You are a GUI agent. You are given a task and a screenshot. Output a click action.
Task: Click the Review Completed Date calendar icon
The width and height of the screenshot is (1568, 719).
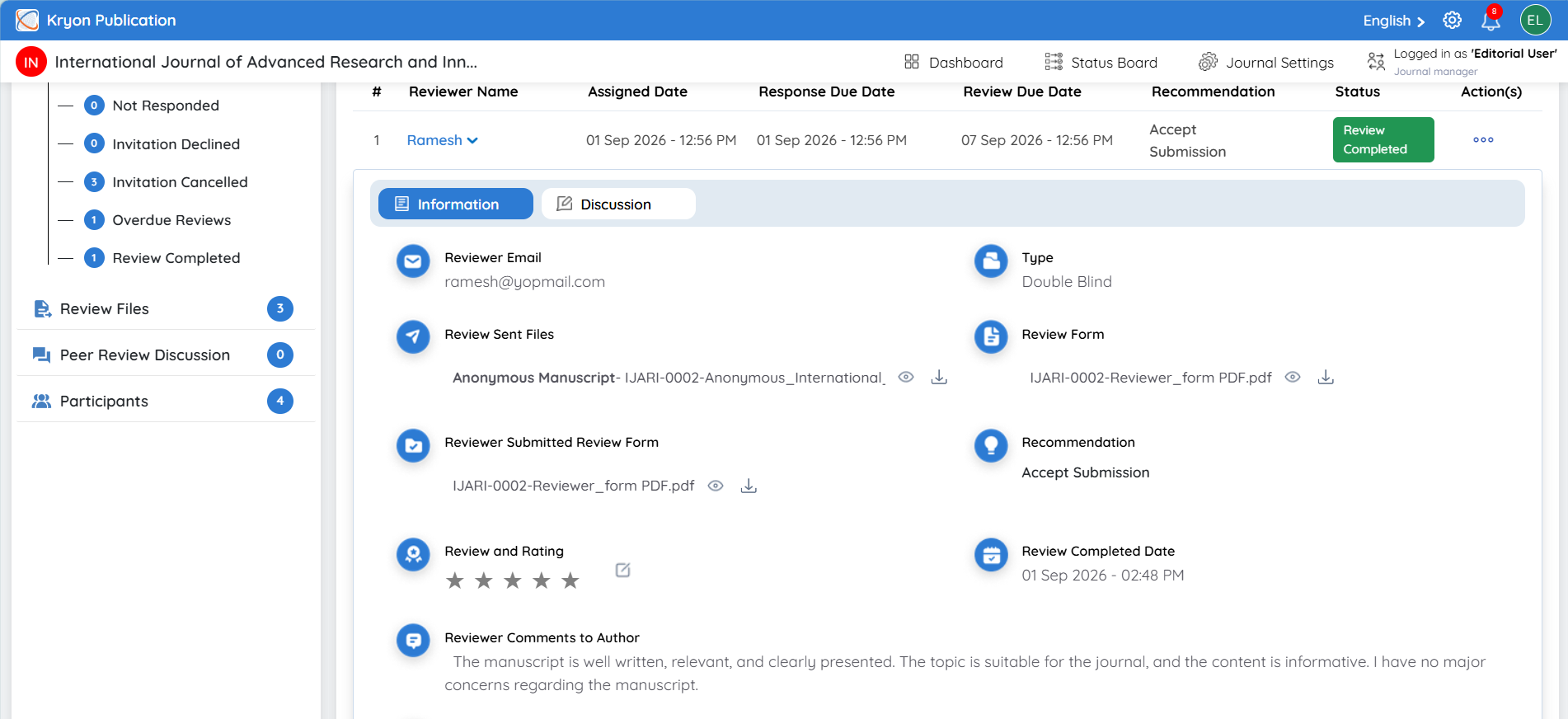991,554
